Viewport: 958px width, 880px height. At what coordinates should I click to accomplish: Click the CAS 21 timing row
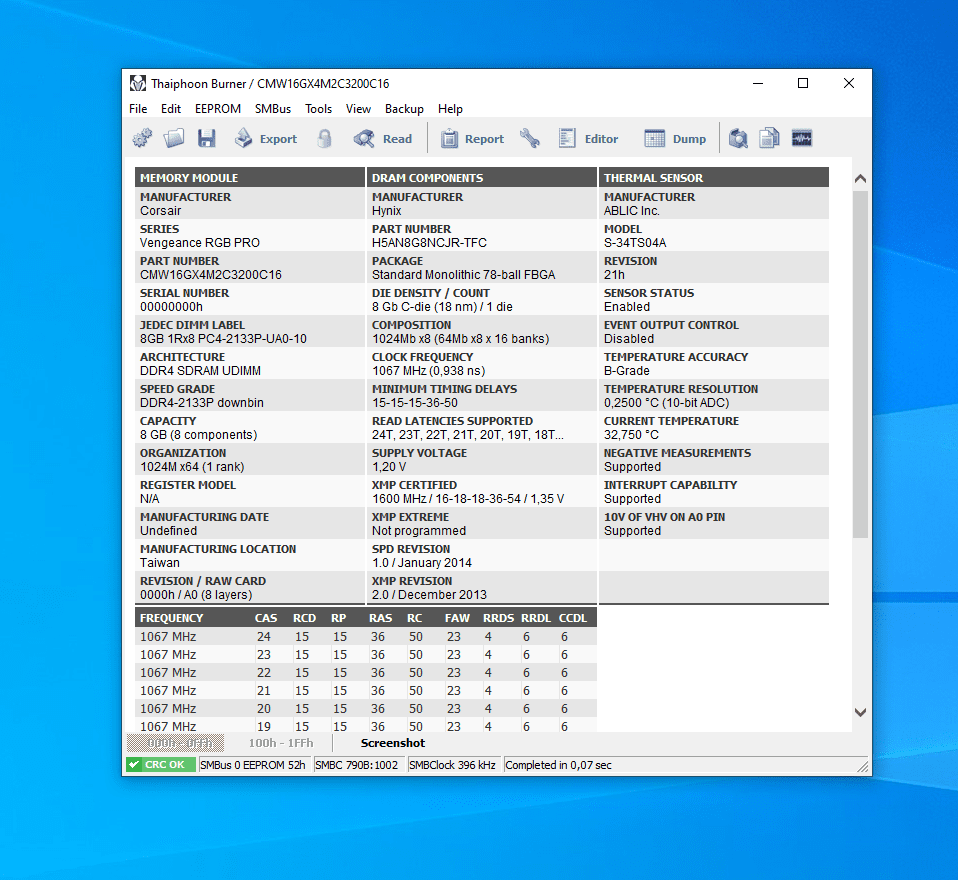[366, 691]
